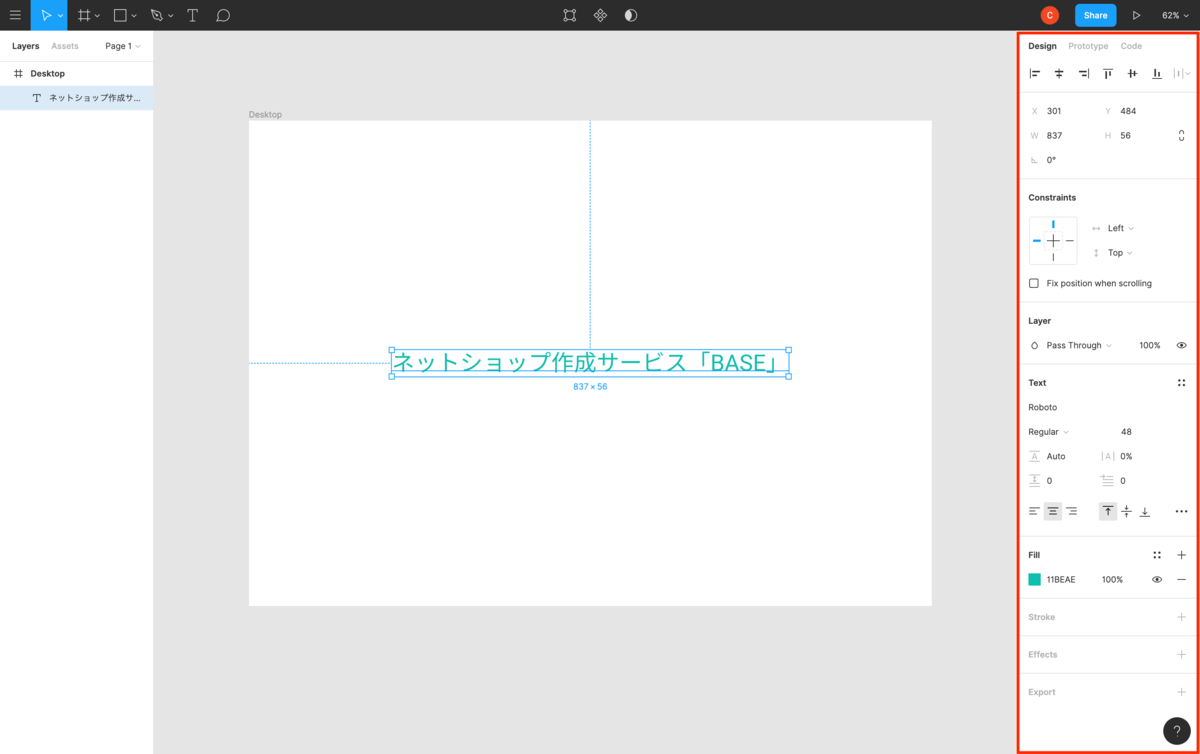Select the ネットショップ text layer

(77, 98)
